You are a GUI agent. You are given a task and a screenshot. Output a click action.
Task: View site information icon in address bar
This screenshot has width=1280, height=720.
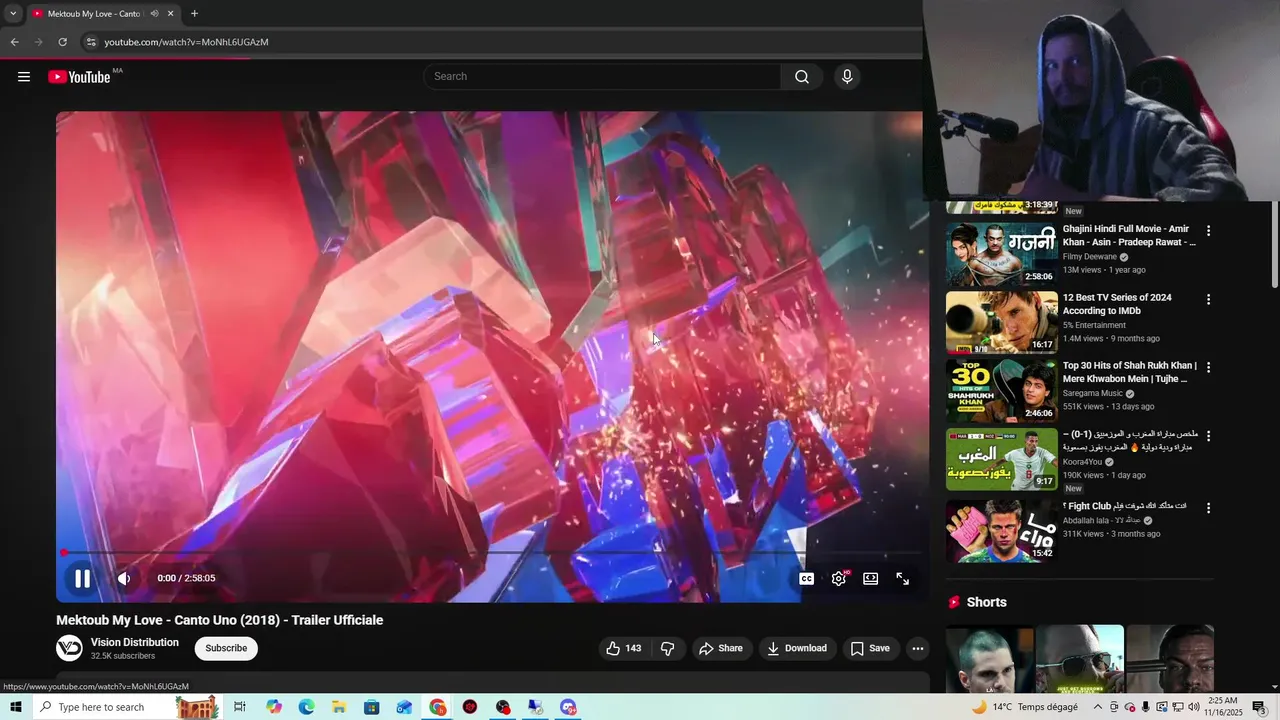point(90,42)
